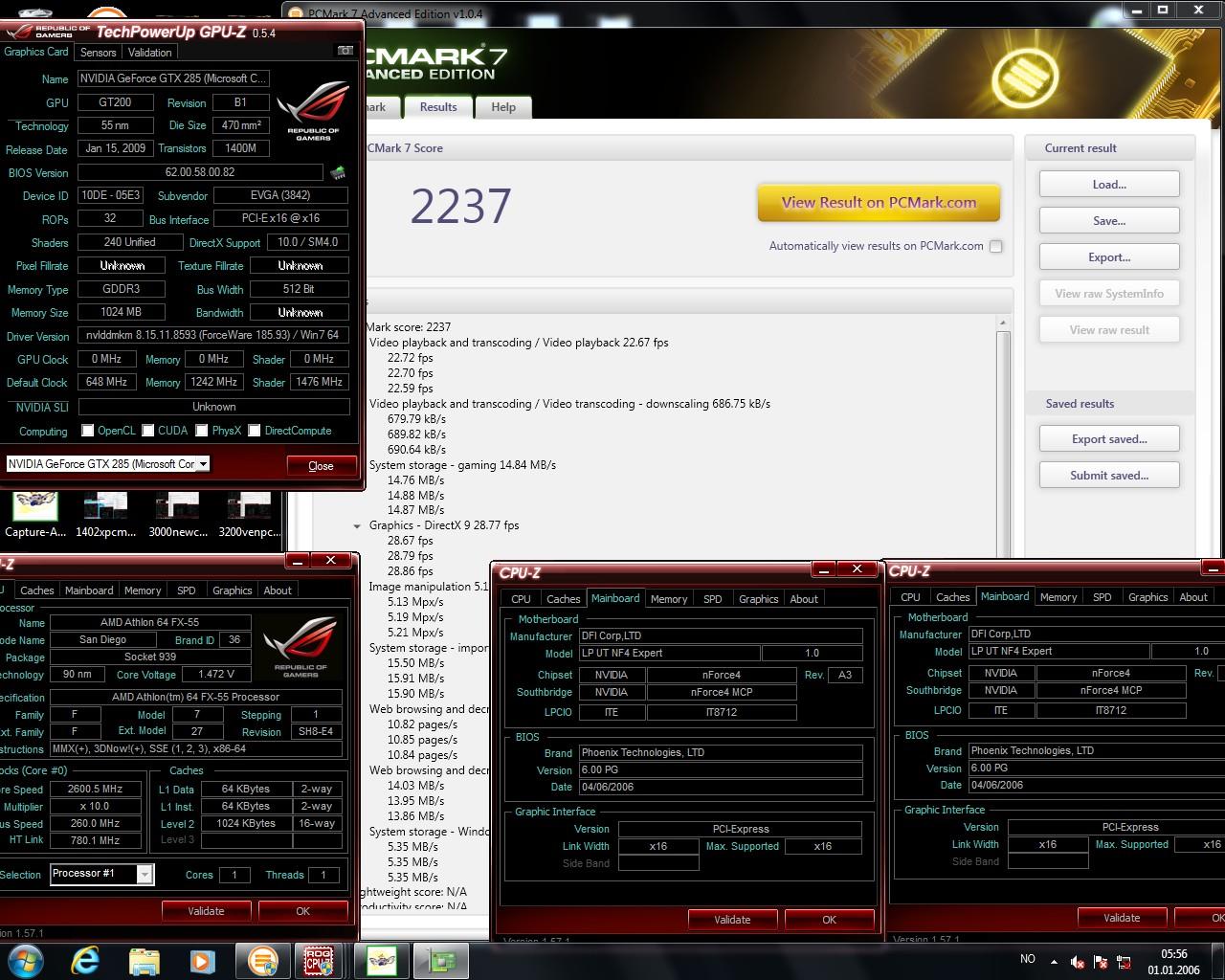This screenshot has height=980, width=1225.
Task: Click OK in middle CPU-Z
Action: [x=829, y=920]
